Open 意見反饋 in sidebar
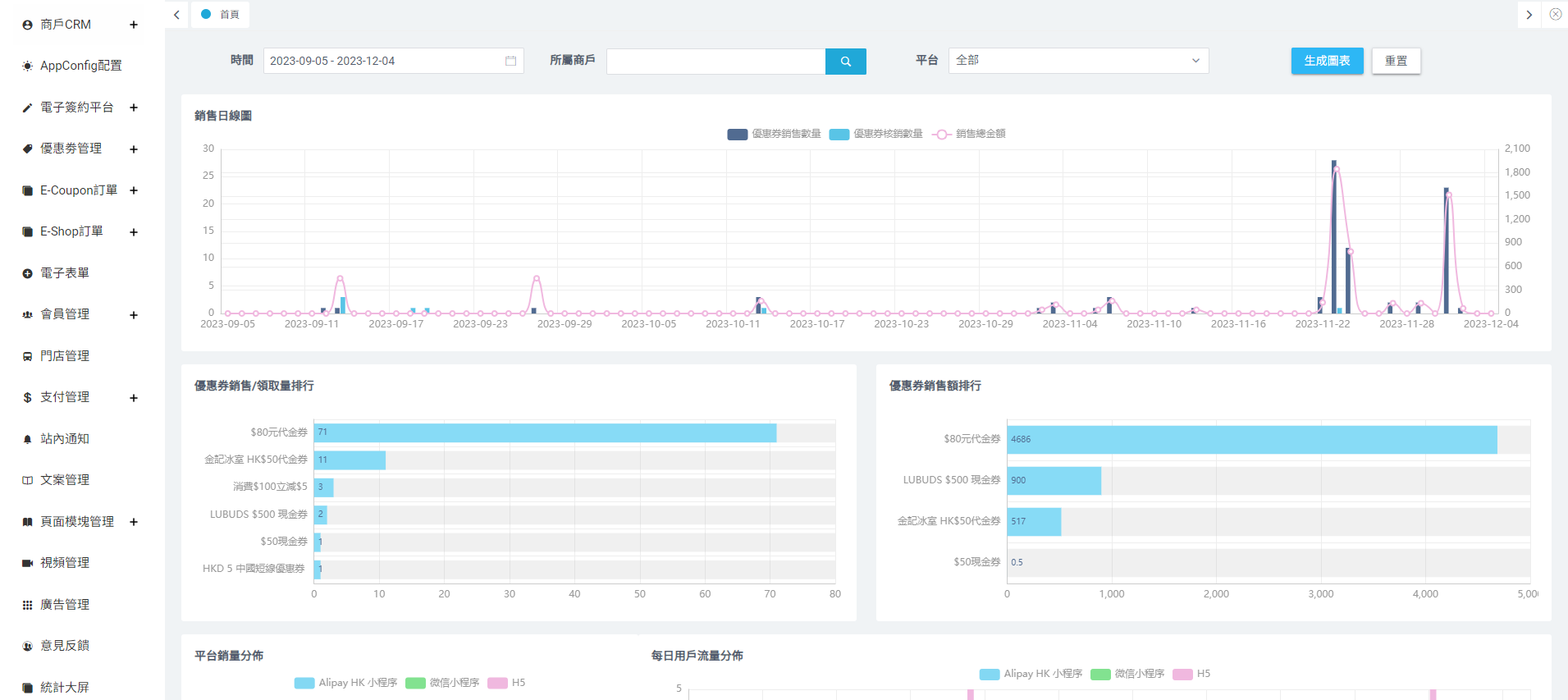1568x700 pixels. click(65, 646)
